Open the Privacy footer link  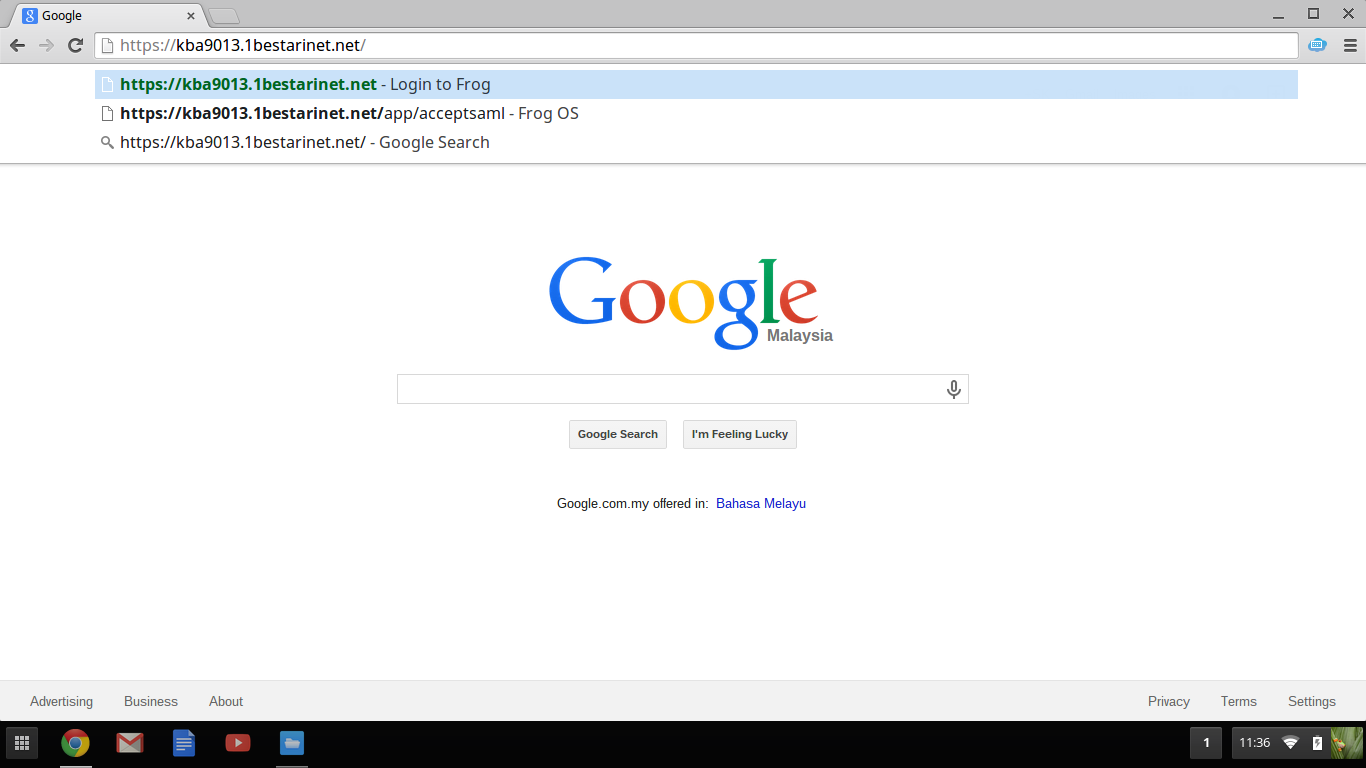[1169, 701]
